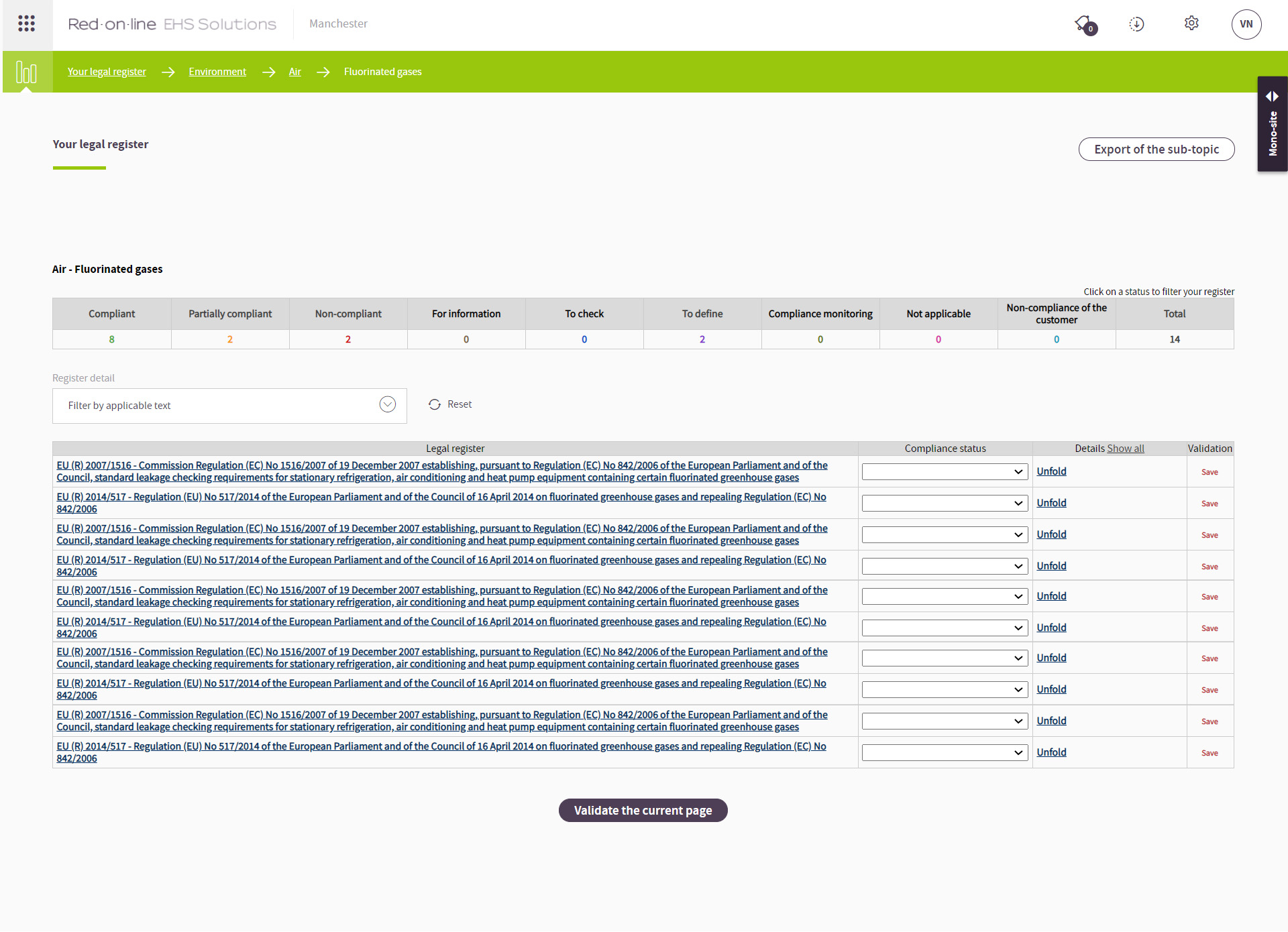Open compliance status dropdown in last row
The width and height of the screenshot is (1288, 932).
[x=945, y=753]
